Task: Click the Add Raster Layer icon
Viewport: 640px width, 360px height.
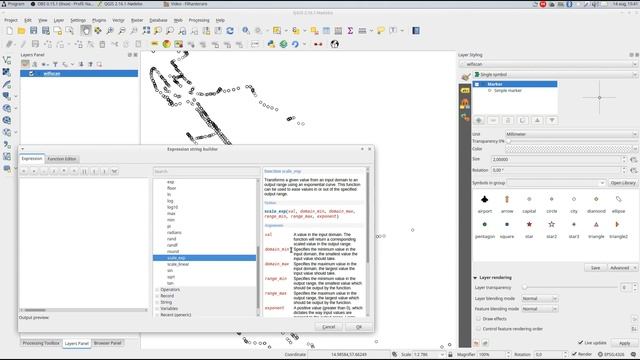Action: [7, 72]
